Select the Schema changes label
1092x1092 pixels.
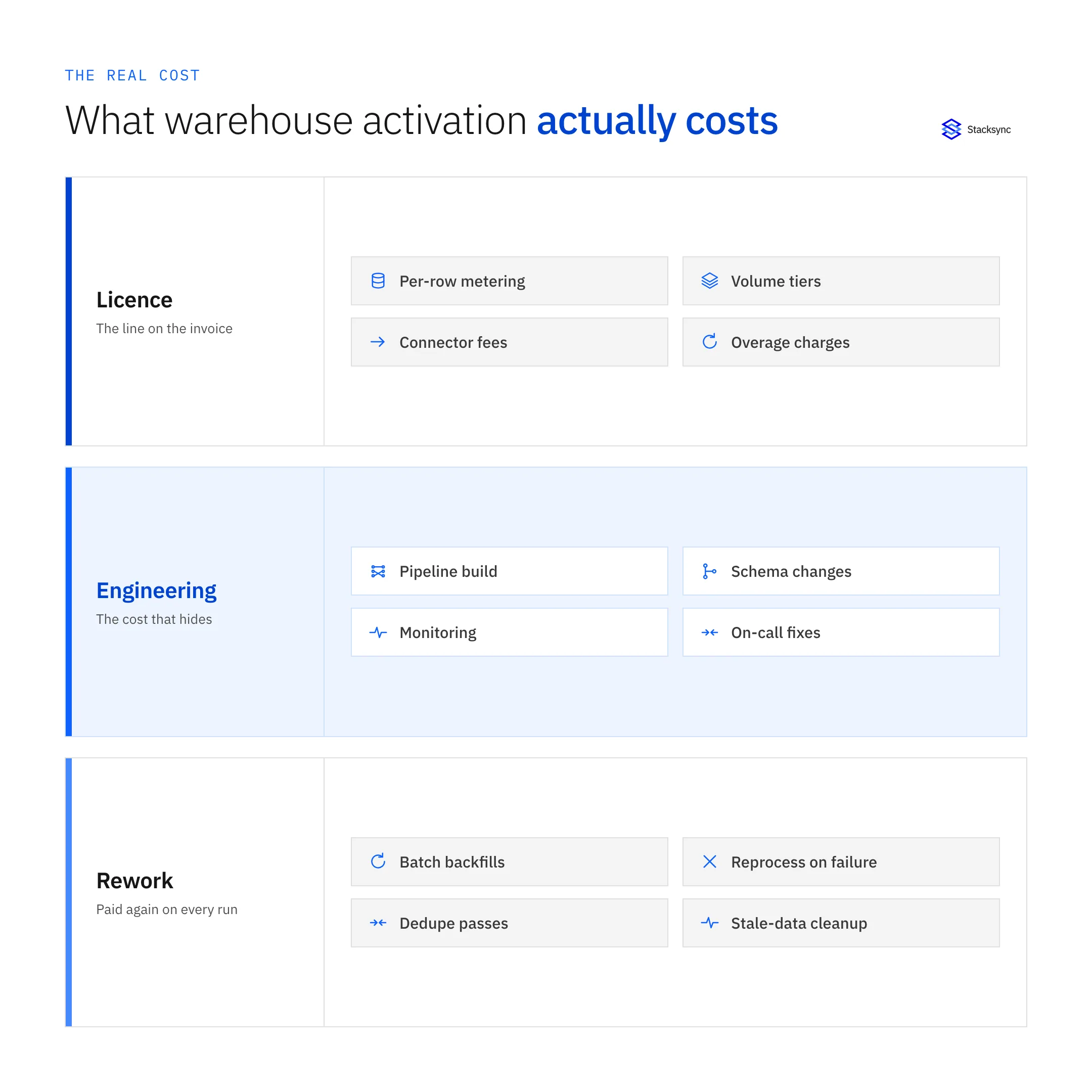click(791, 571)
